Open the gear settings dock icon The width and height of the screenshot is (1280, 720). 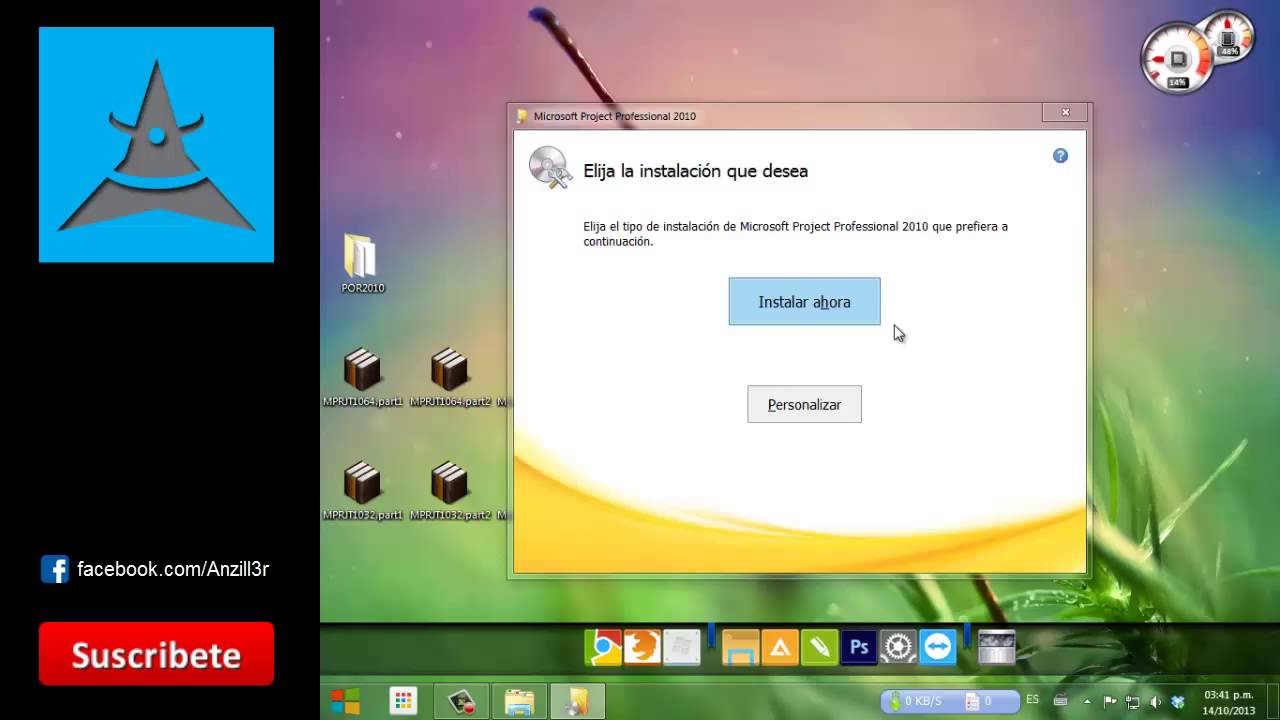point(898,648)
